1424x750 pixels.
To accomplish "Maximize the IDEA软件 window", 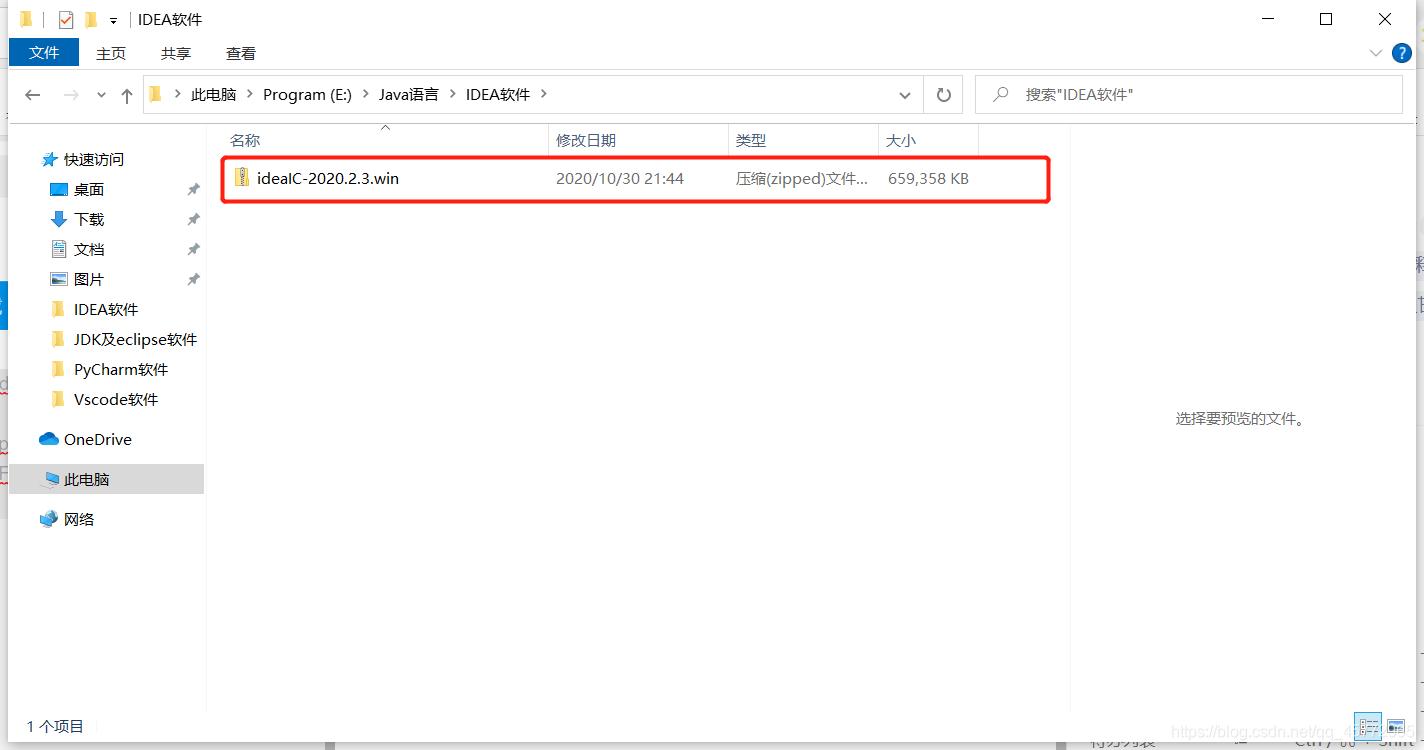I will [1326, 19].
